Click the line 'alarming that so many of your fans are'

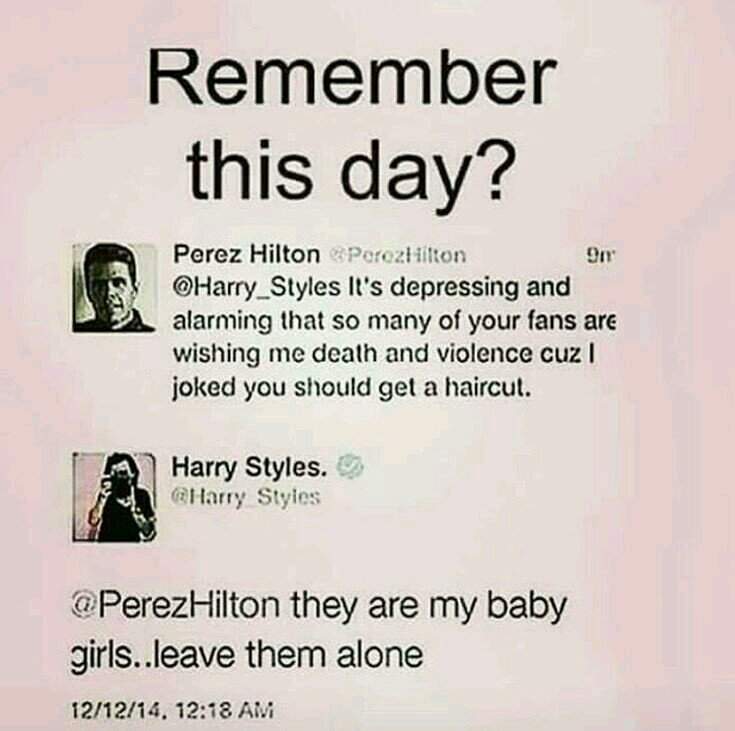click(x=393, y=322)
